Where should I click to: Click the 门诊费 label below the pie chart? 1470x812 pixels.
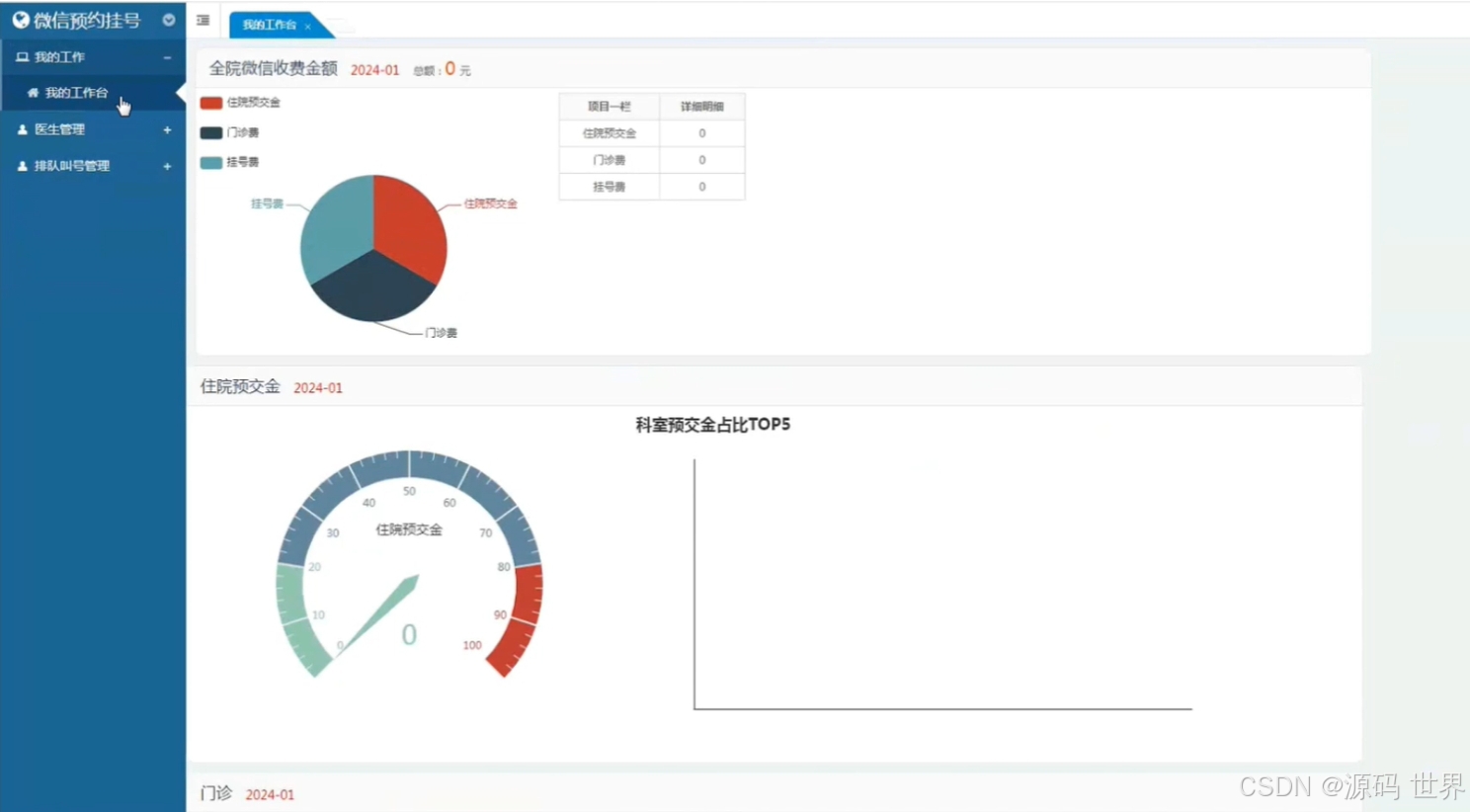441,333
